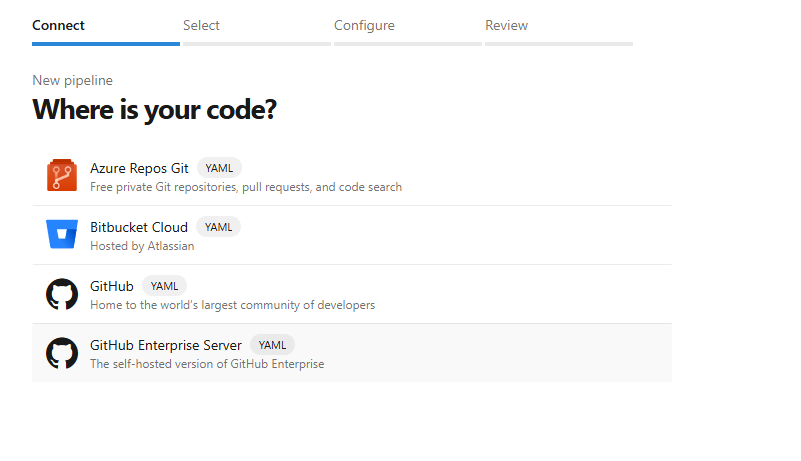The image size is (801, 461).
Task: Click the GitHub Enterprise Server octocat icon
Action: click(62, 353)
